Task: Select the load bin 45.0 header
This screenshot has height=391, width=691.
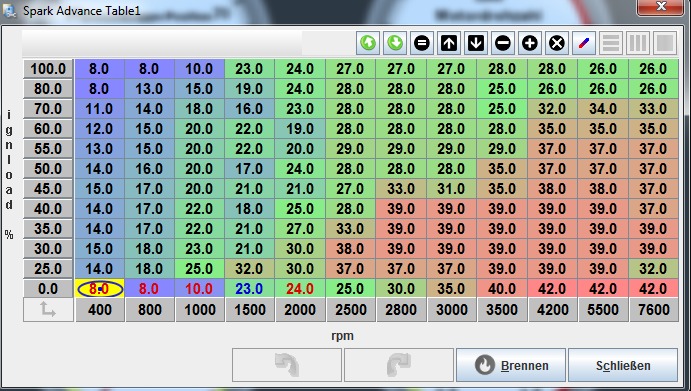Action: (x=48, y=189)
